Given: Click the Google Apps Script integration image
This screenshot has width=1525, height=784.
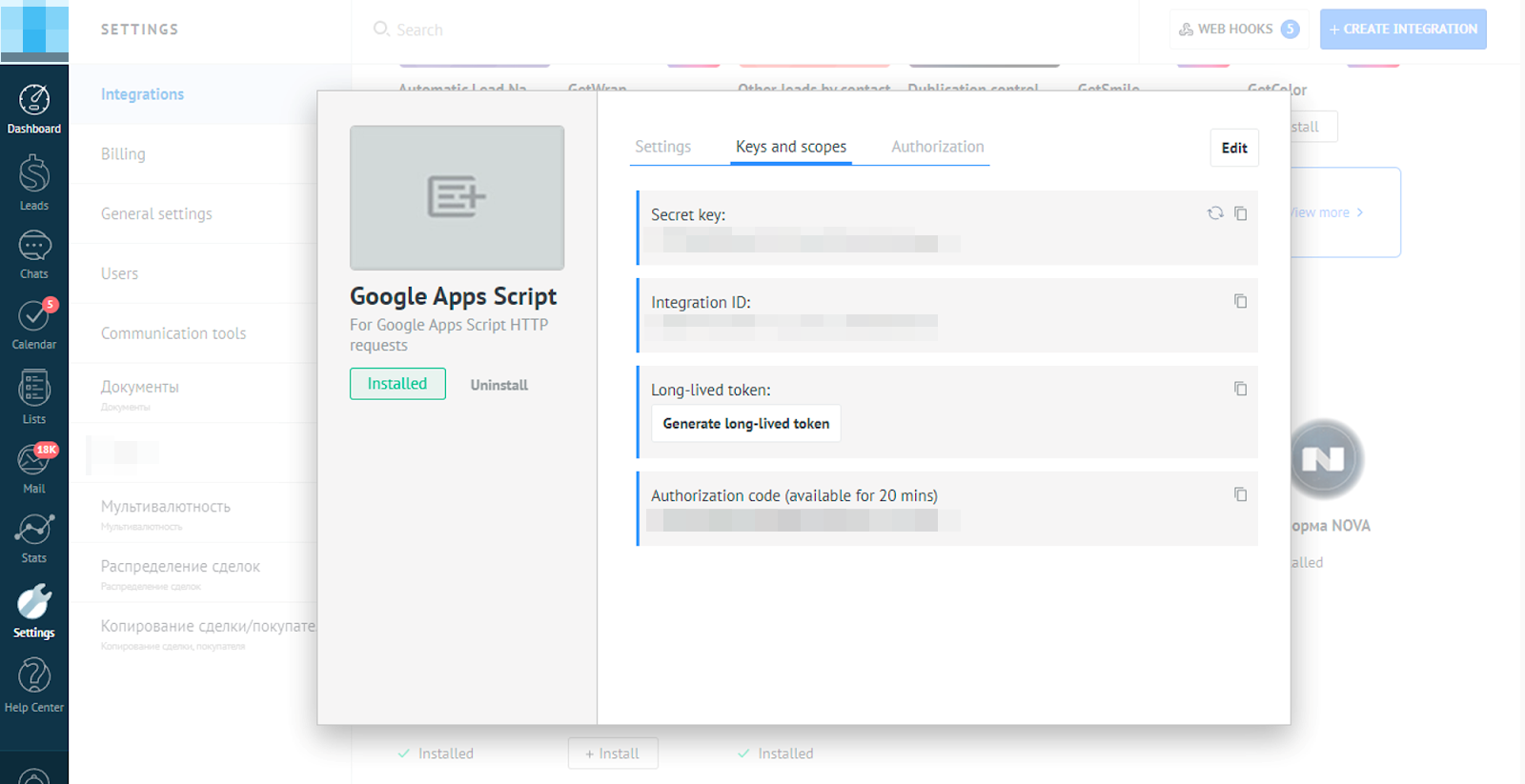Looking at the screenshot, I should [x=457, y=197].
